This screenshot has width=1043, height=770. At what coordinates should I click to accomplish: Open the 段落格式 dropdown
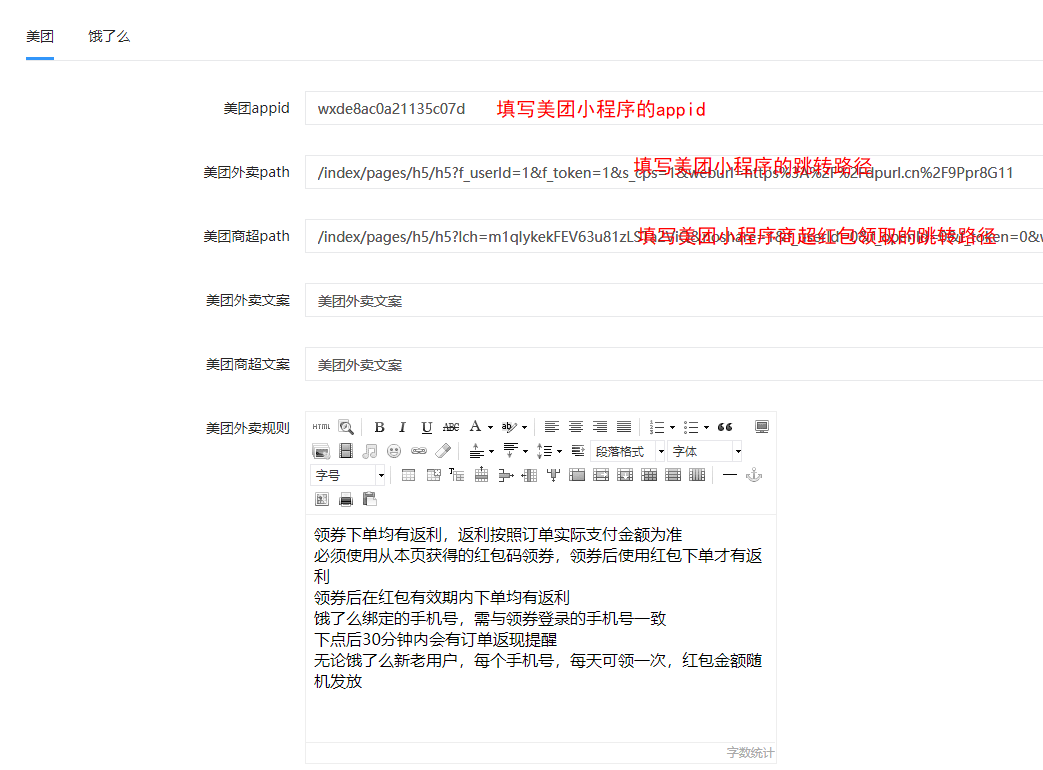click(x=628, y=451)
